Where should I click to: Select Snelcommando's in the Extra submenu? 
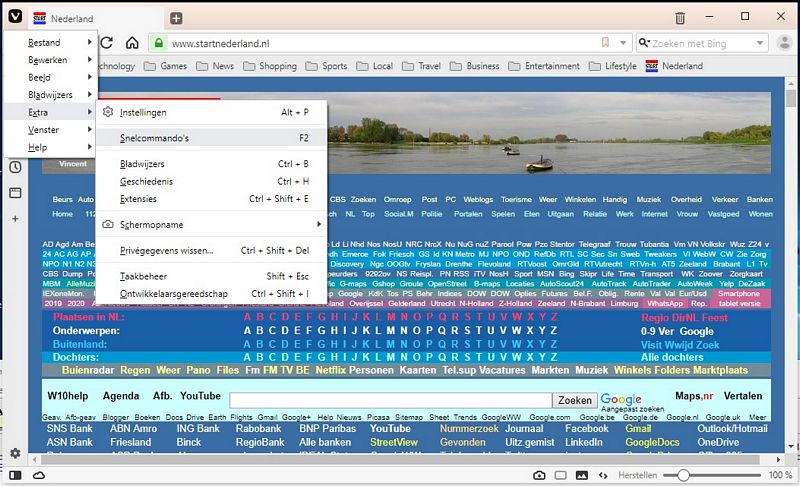(211, 138)
